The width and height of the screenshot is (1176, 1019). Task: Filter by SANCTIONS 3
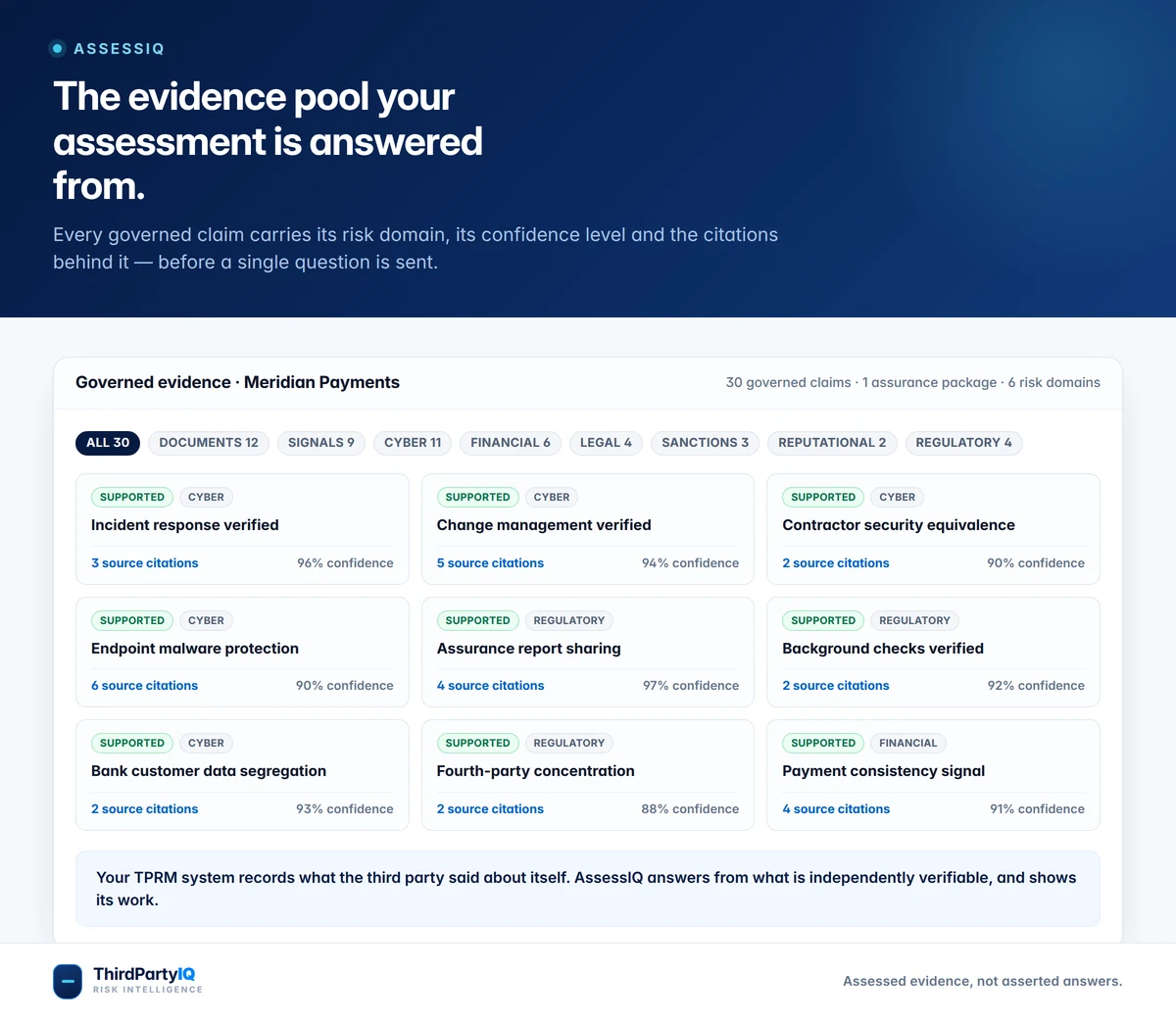705,443
